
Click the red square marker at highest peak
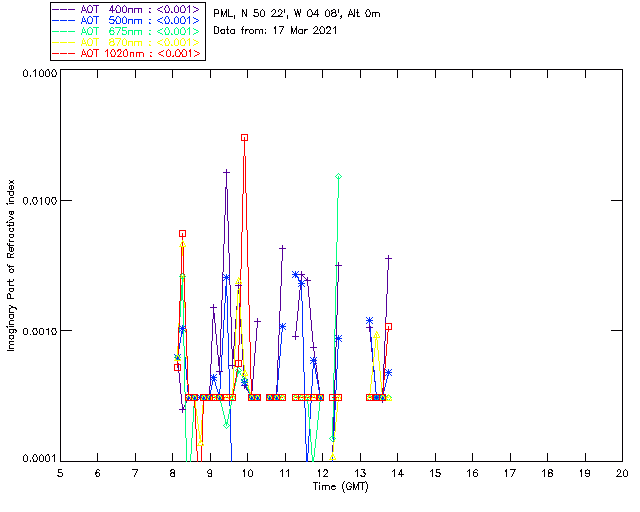pyautogui.click(x=244, y=138)
